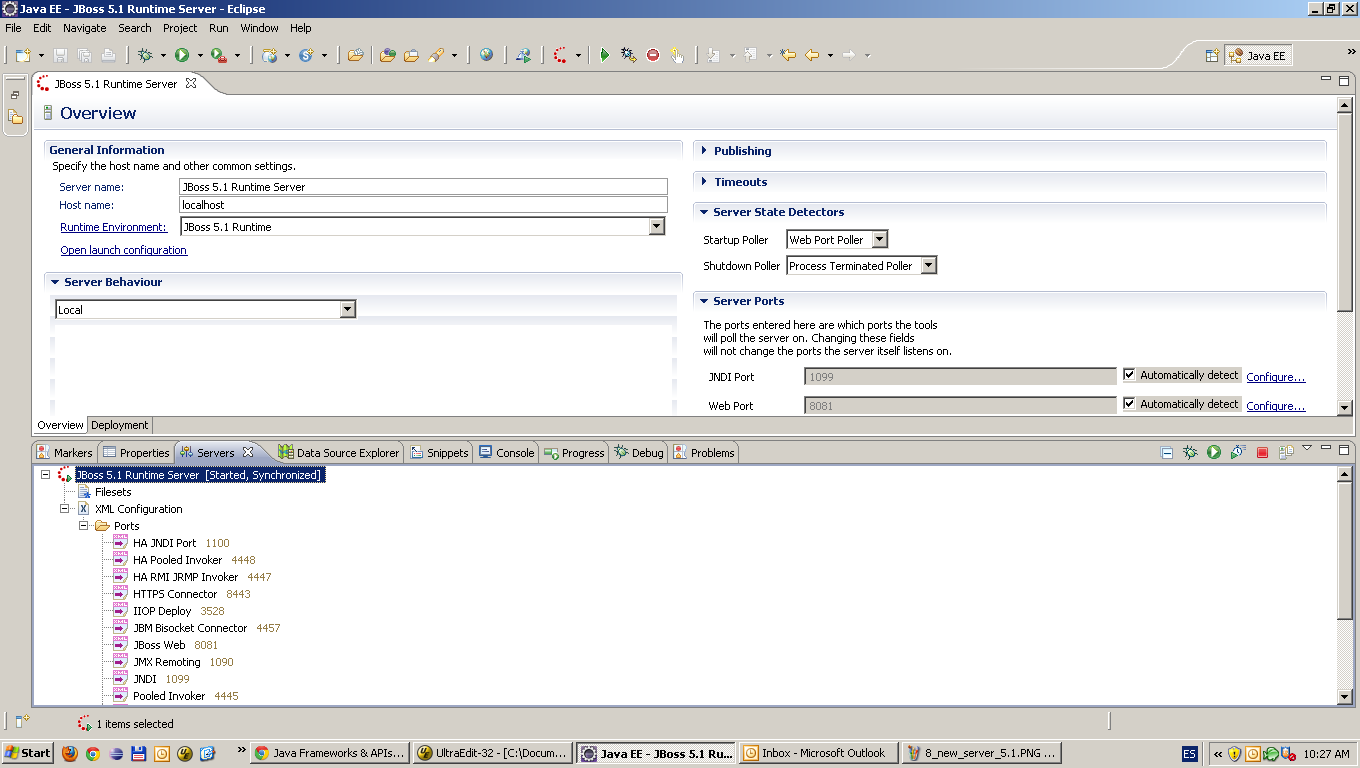Screen dimensions: 1360x768
Task: Launch Debug from the main toolbar
Action: (147, 55)
